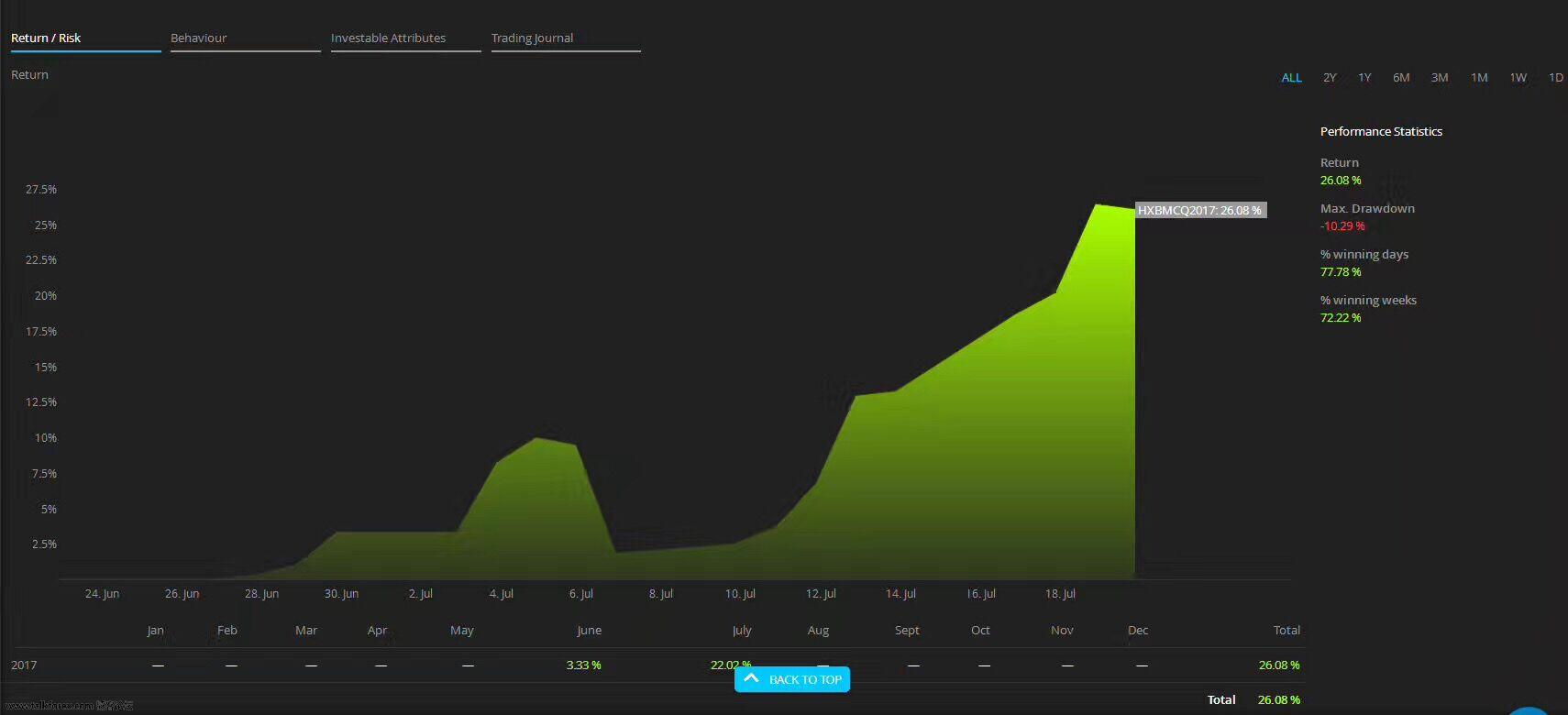Viewport: 1568px width, 715px height.
Task: Click the July column header
Action: pos(742,631)
